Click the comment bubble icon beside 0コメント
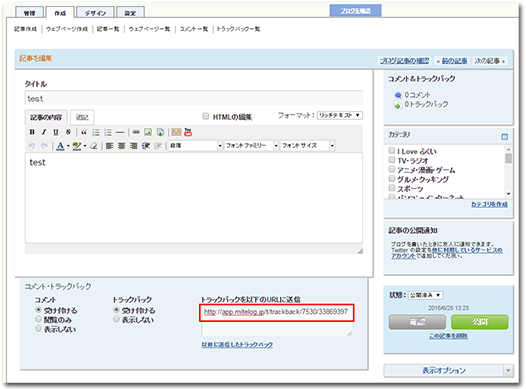Screen dimensions: 526x389 398,95
